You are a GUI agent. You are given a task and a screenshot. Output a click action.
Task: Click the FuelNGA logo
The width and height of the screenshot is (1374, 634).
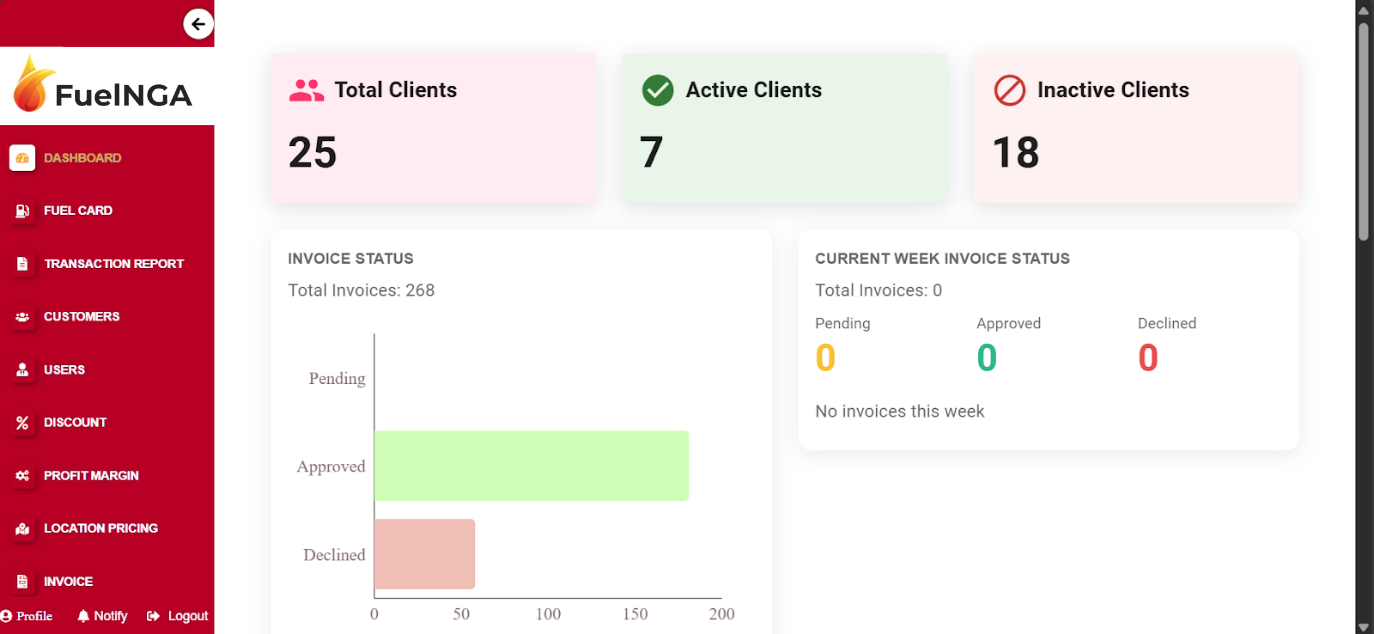pyautogui.click(x=103, y=86)
